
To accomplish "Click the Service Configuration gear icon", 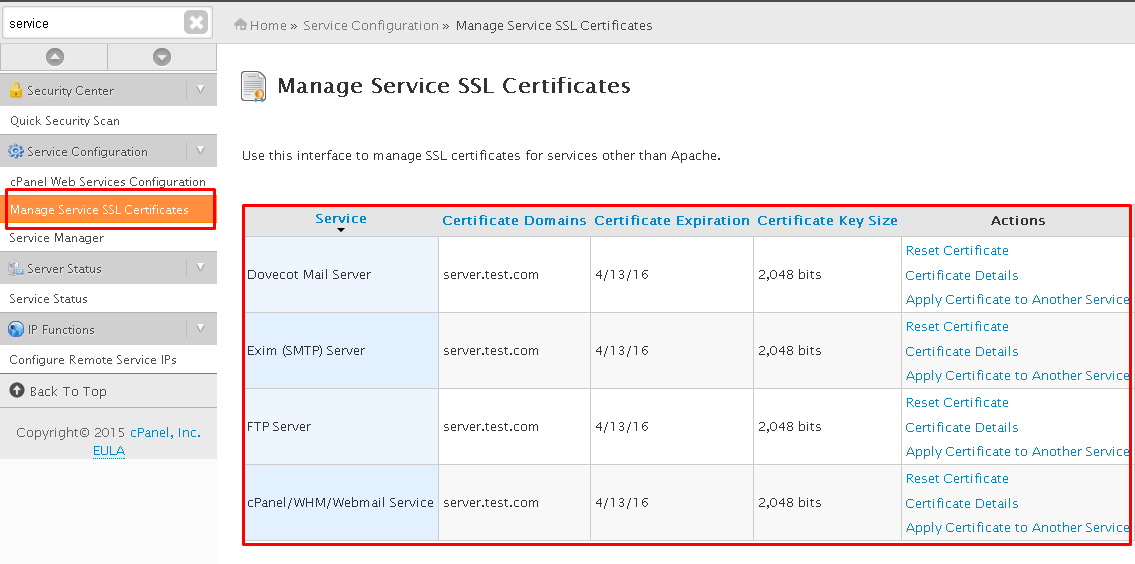I will [x=15, y=151].
